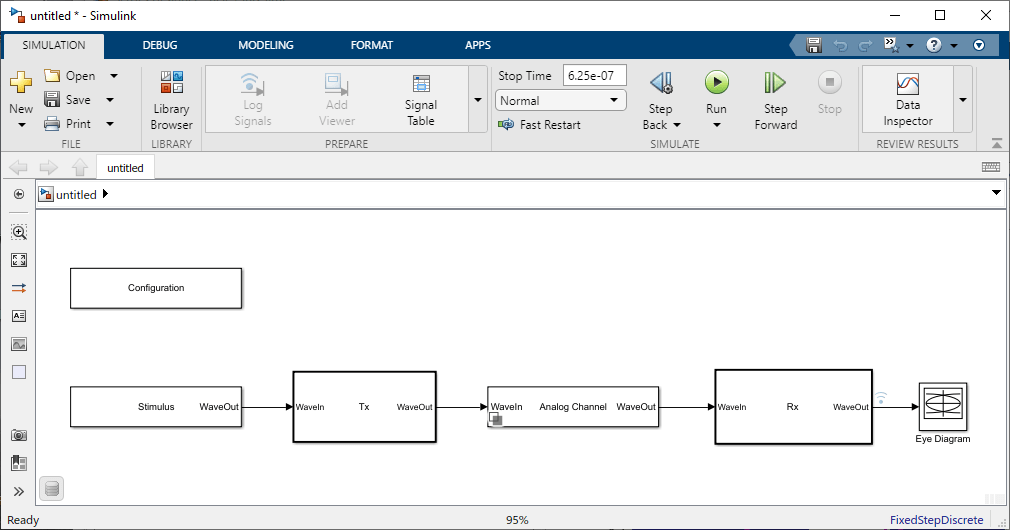
Task: Expand the Step Back options arrow
Action: click(x=677, y=125)
